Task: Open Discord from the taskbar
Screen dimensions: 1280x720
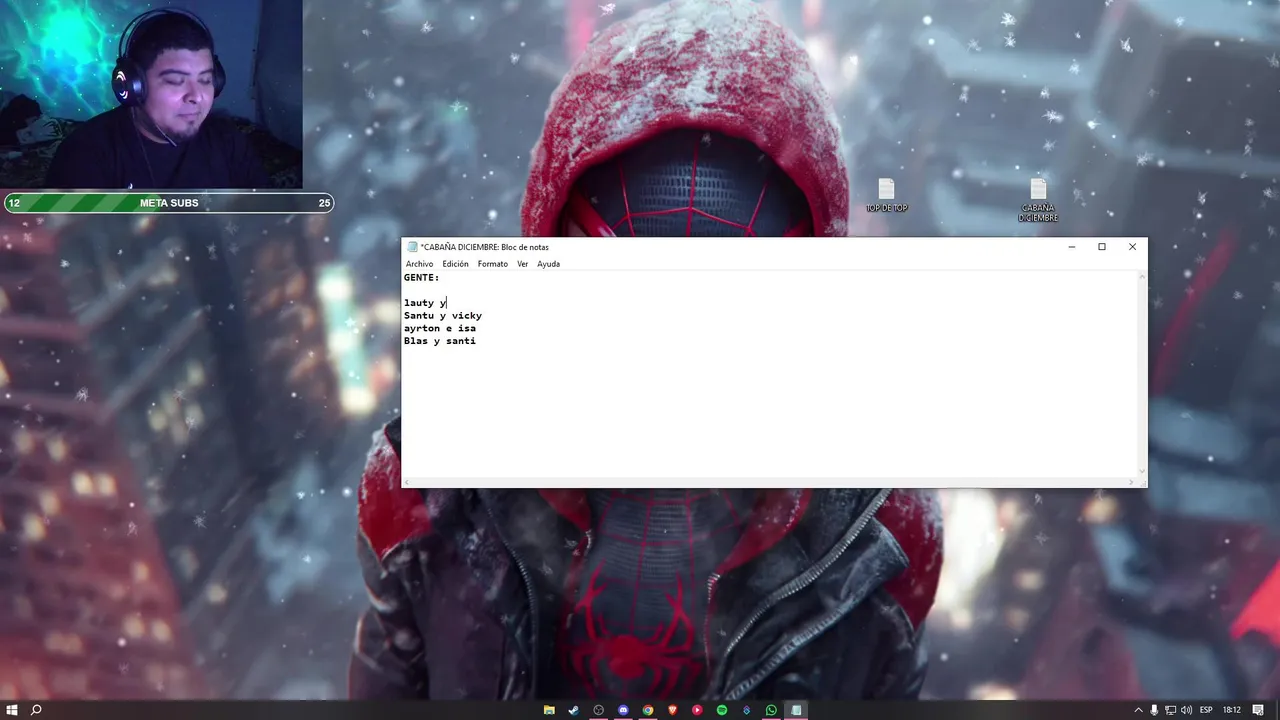Action: pos(623,710)
